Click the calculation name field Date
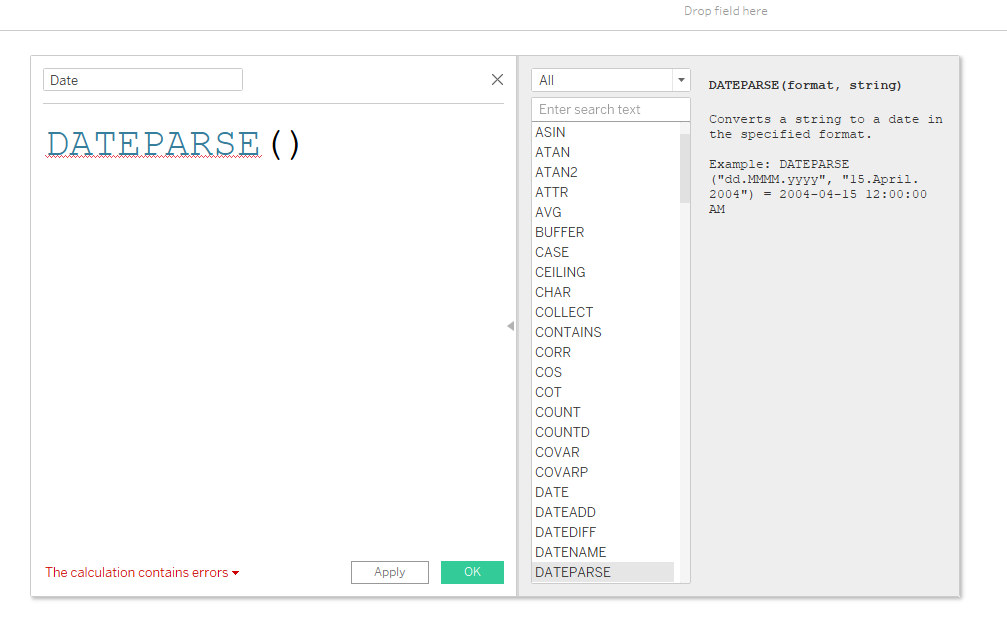1007x634 pixels. (x=142, y=80)
